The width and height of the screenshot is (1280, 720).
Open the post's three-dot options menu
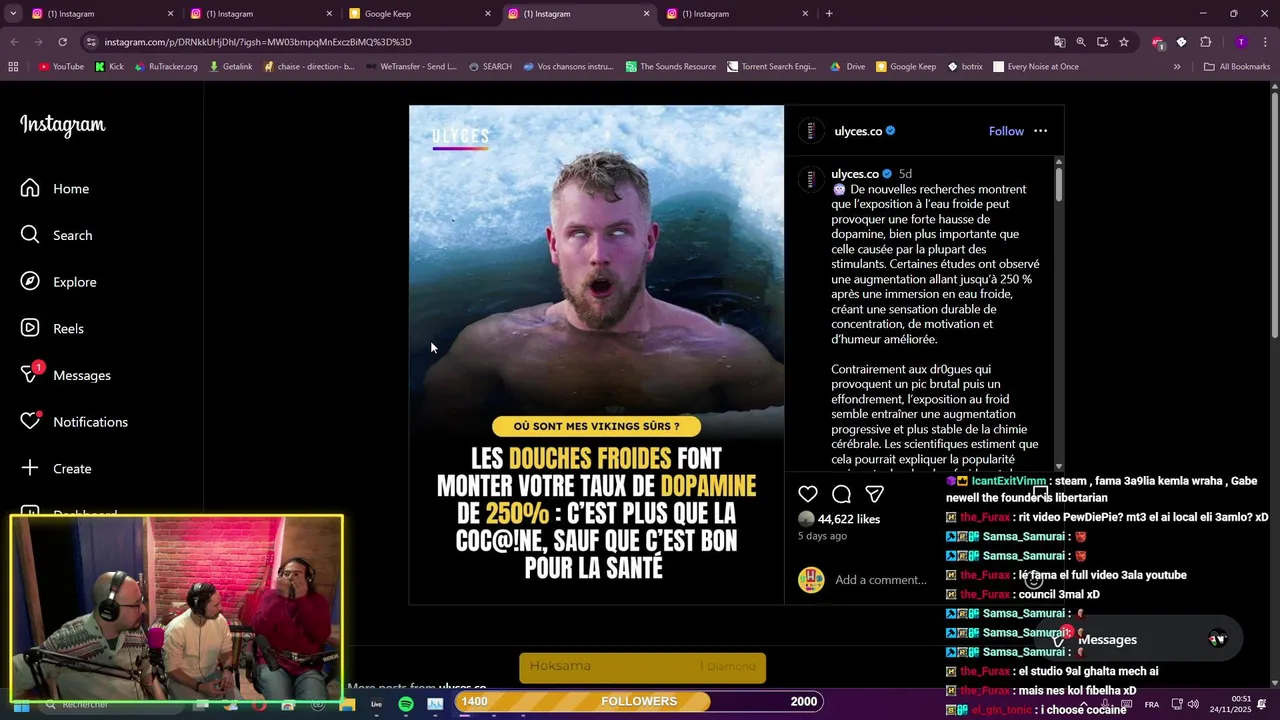tap(1040, 131)
